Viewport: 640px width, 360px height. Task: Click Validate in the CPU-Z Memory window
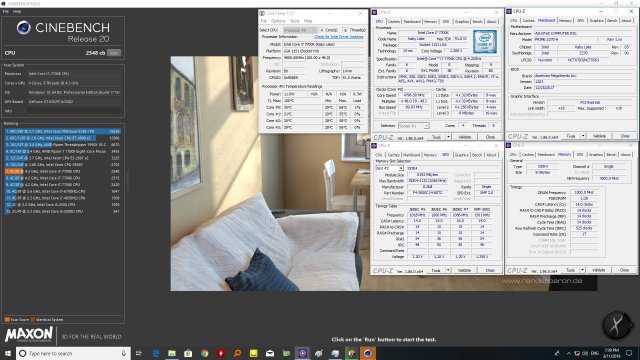coord(599,270)
